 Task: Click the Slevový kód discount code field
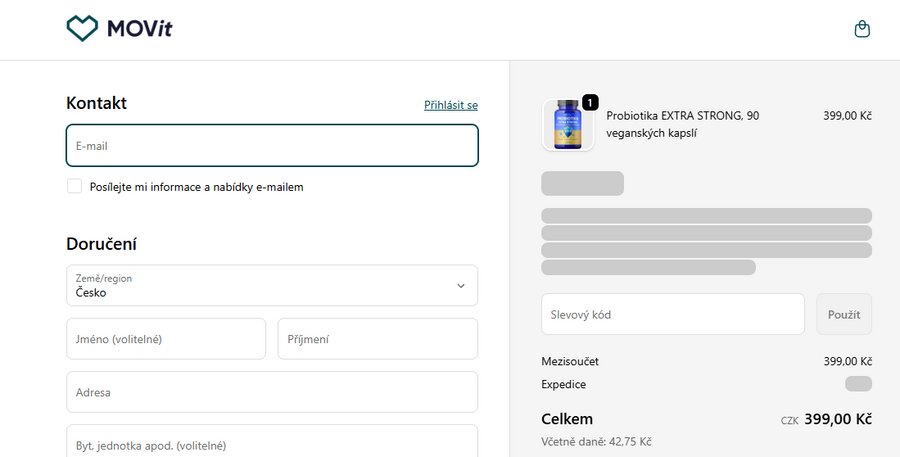click(x=672, y=314)
